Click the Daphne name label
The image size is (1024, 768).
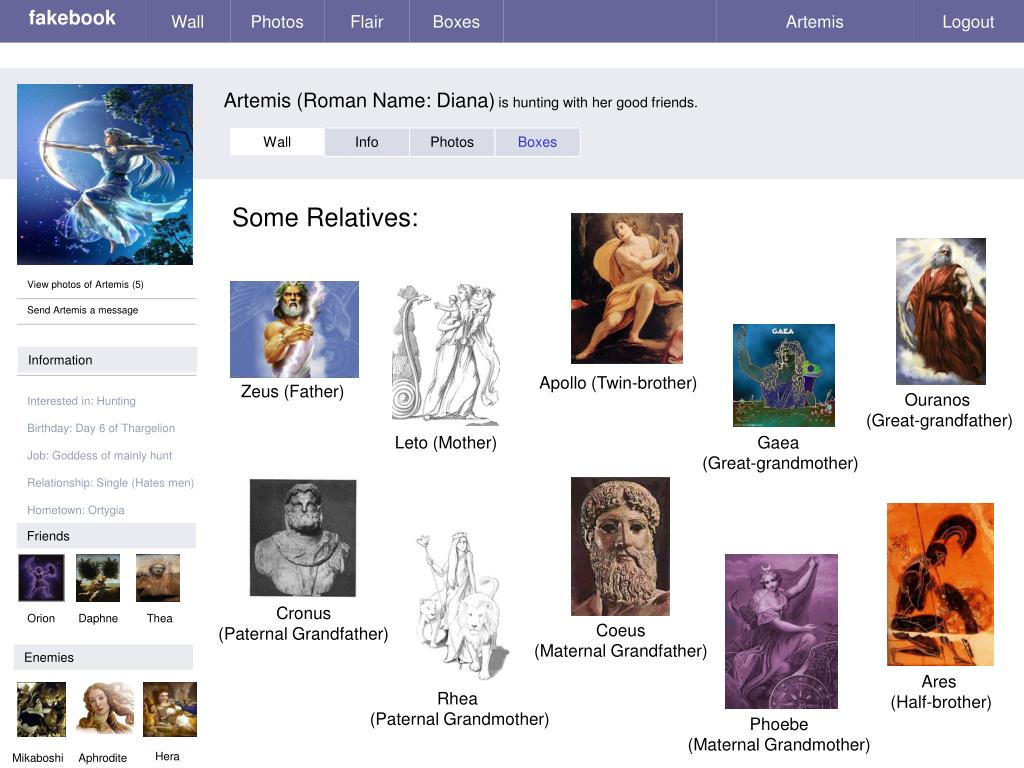(98, 618)
